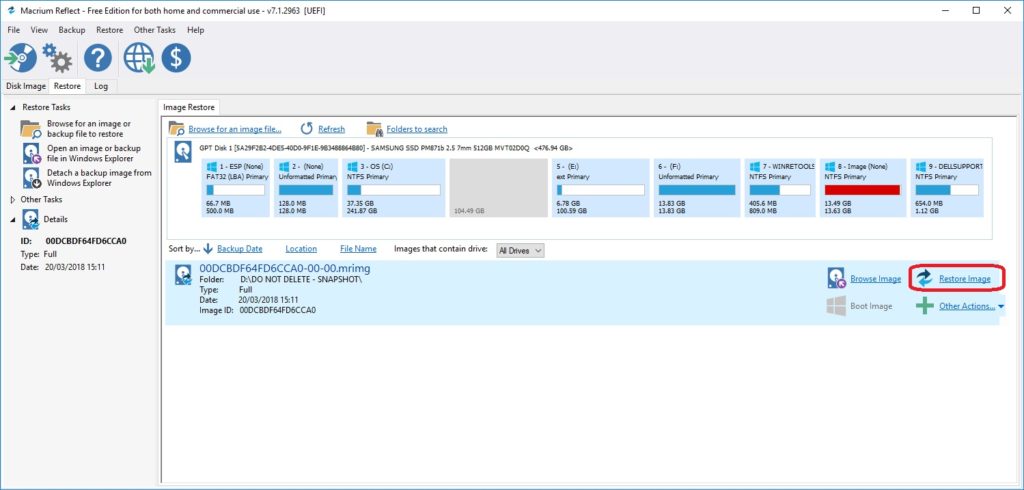Click Windows logo on 7 WINRETOOLS partition
1024x490 pixels.
coord(756,167)
